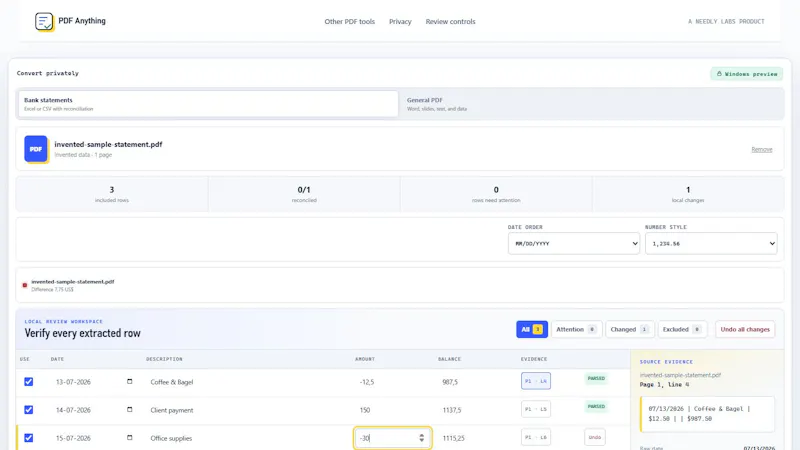
Task: Click Balance column header
Action: click(449, 359)
